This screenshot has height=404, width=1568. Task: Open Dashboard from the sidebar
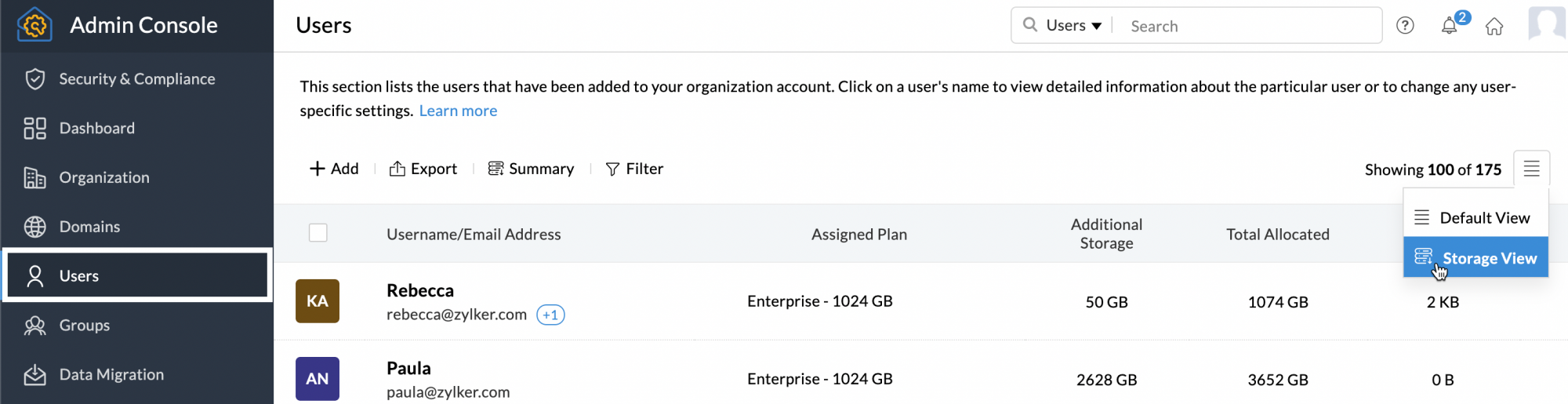coord(96,128)
